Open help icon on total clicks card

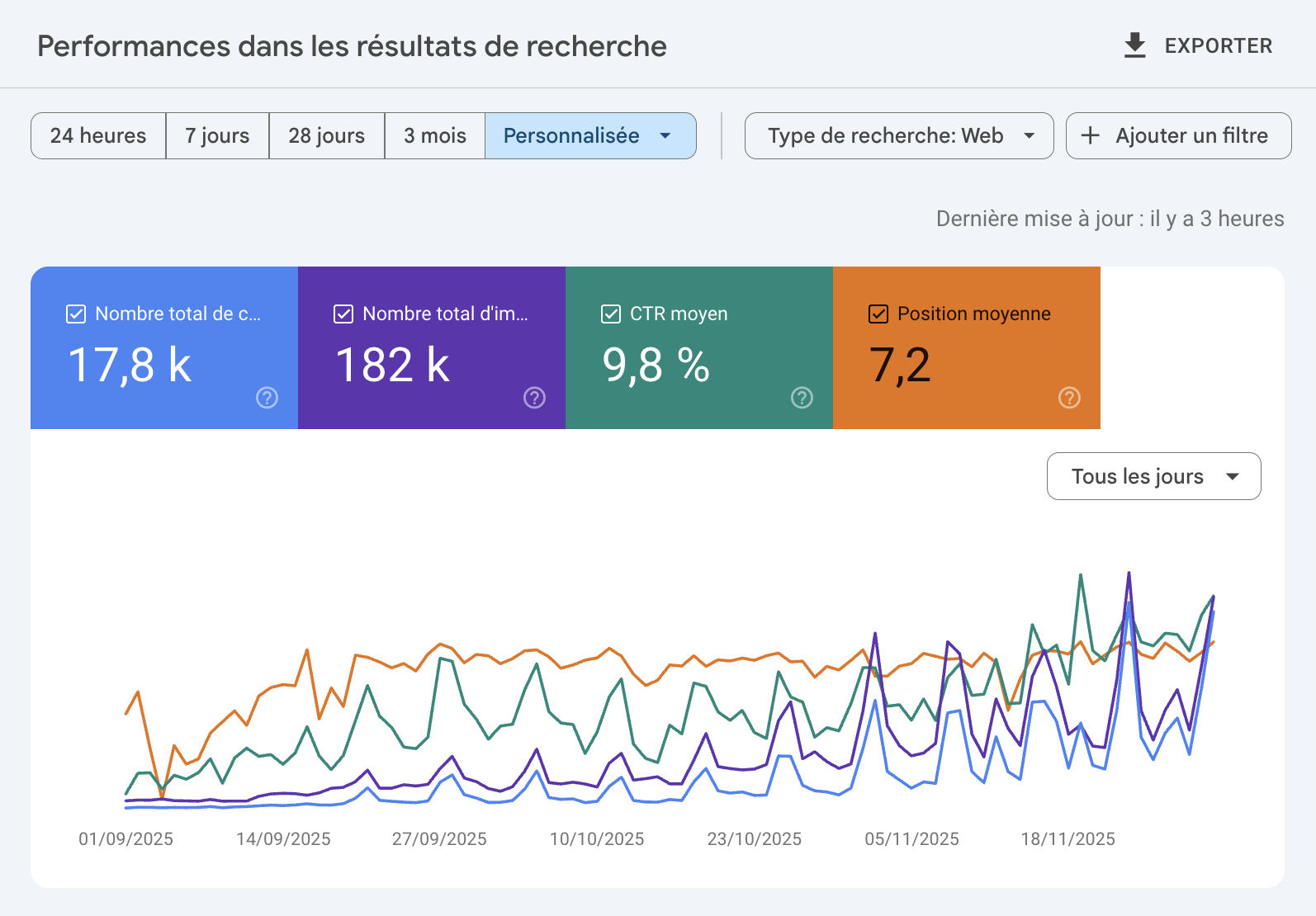click(267, 398)
